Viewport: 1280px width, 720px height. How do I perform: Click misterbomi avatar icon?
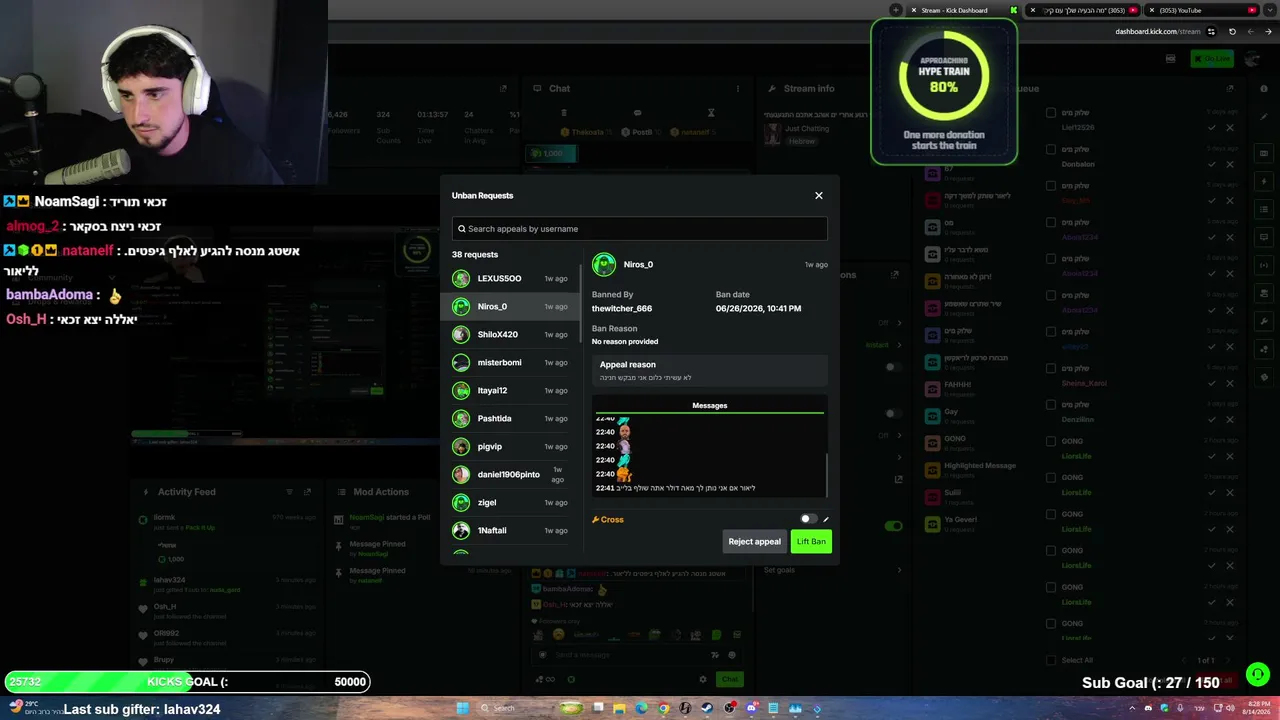tap(461, 363)
